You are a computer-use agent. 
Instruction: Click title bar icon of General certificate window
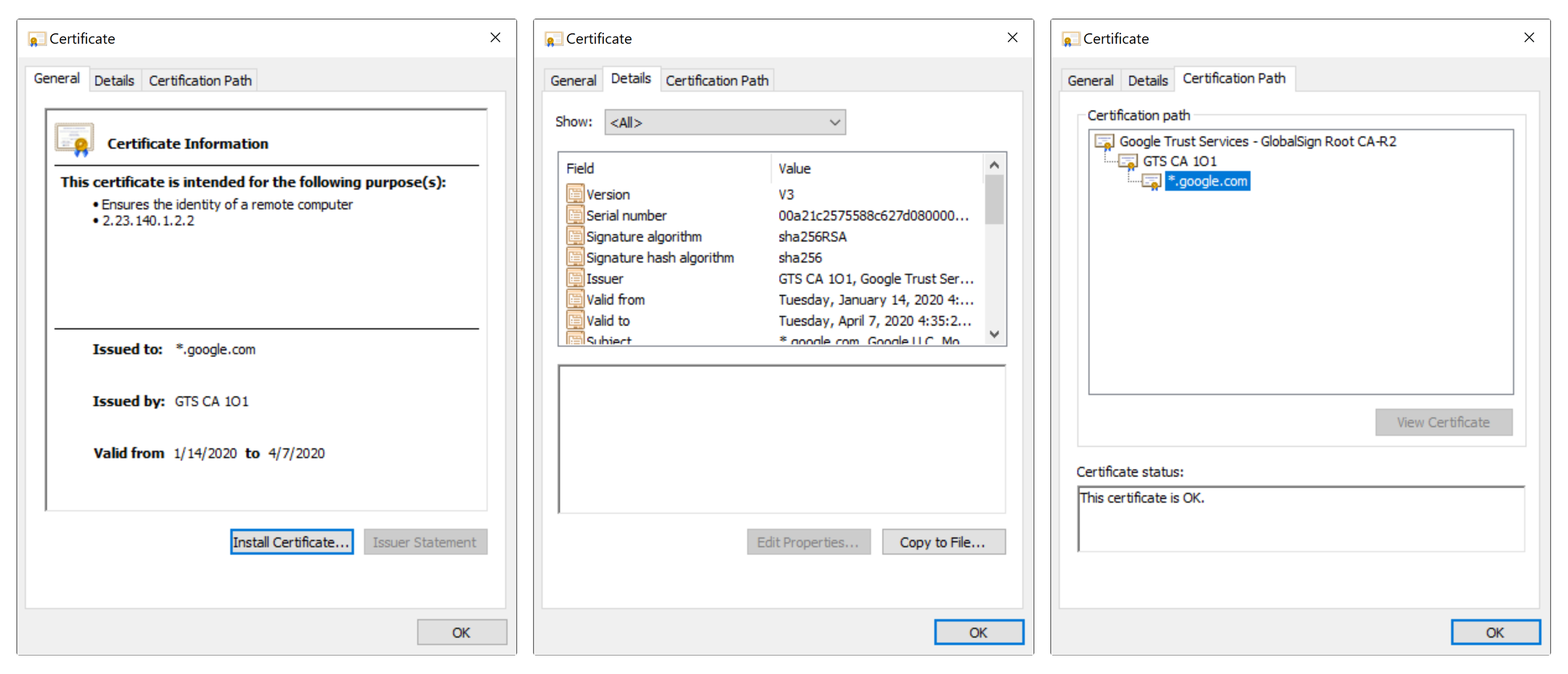[37, 39]
